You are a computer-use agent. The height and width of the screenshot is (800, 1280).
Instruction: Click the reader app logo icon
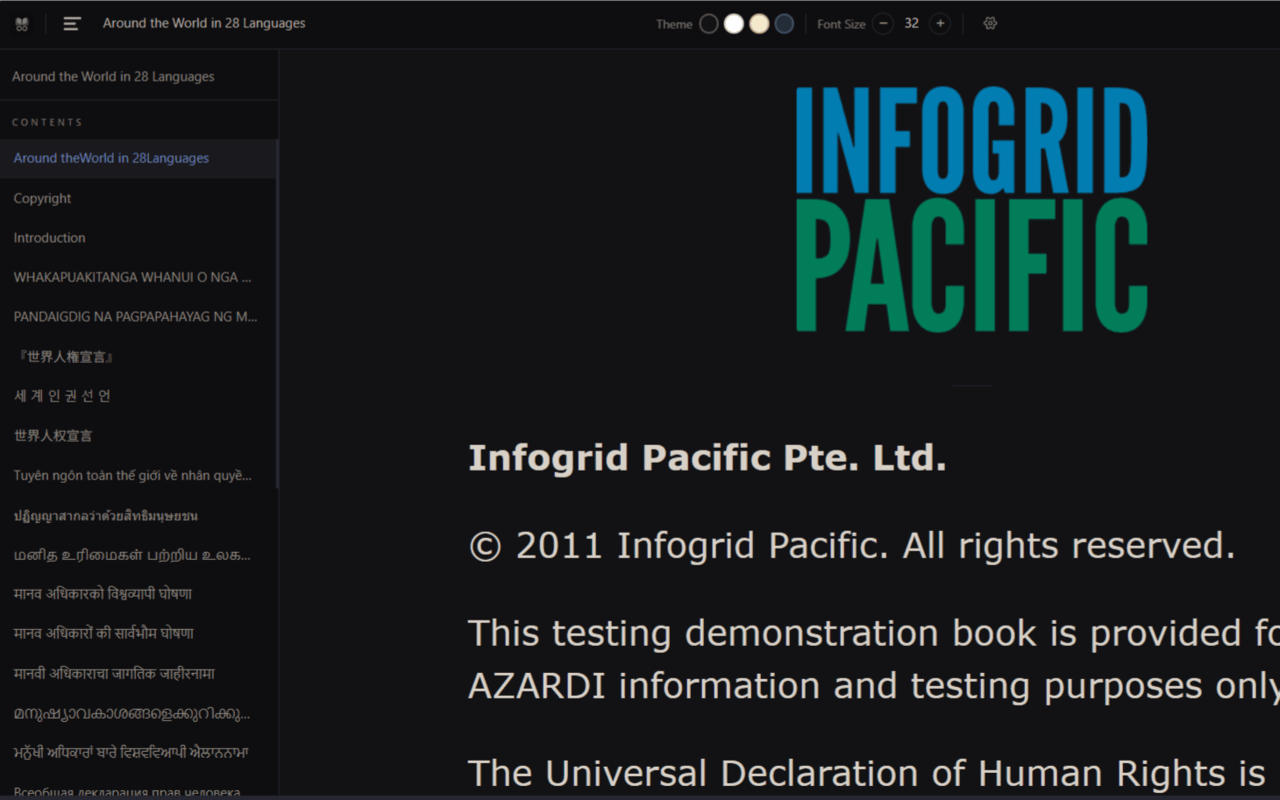coord(22,23)
